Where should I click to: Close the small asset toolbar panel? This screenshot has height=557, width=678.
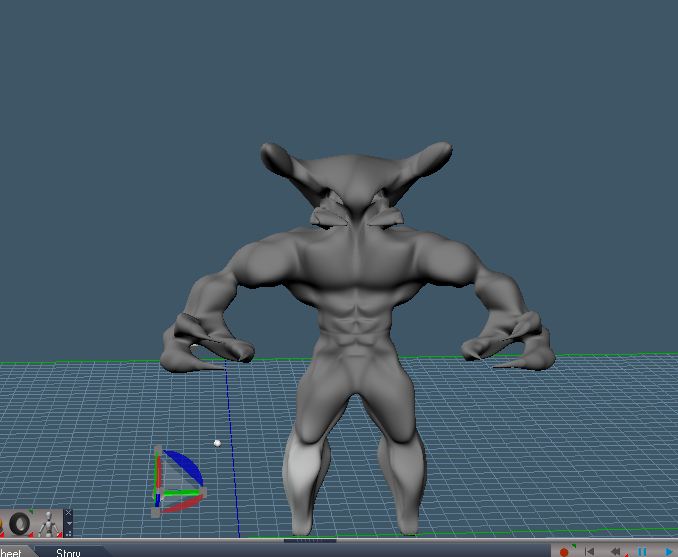[x=68, y=512]
